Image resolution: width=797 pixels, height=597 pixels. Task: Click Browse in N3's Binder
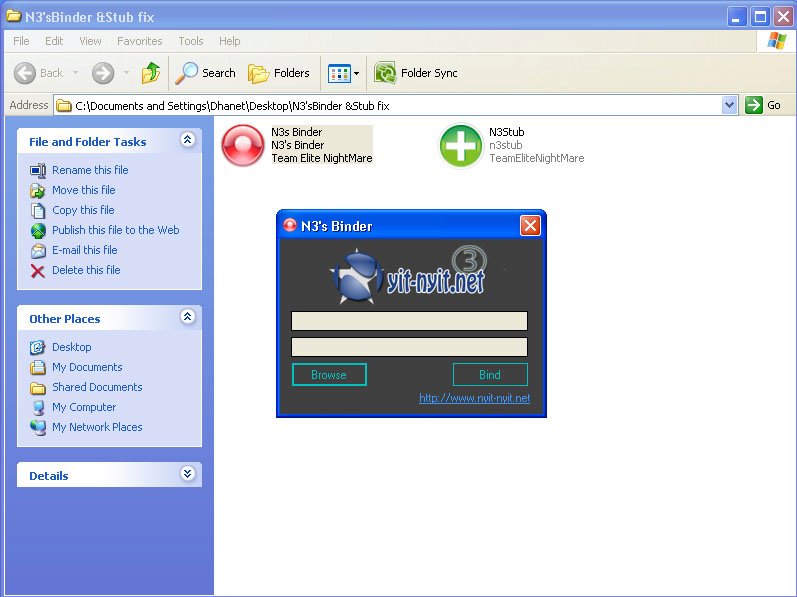329,374
